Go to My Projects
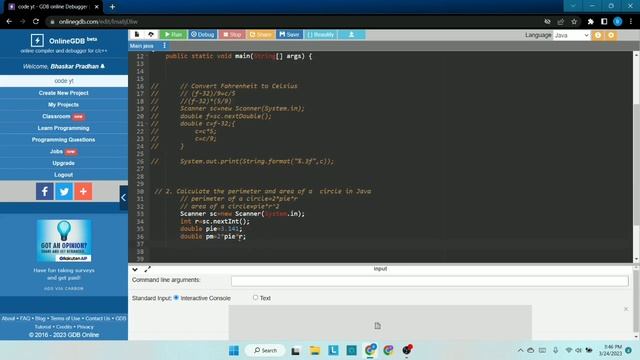 pos(64,105)
